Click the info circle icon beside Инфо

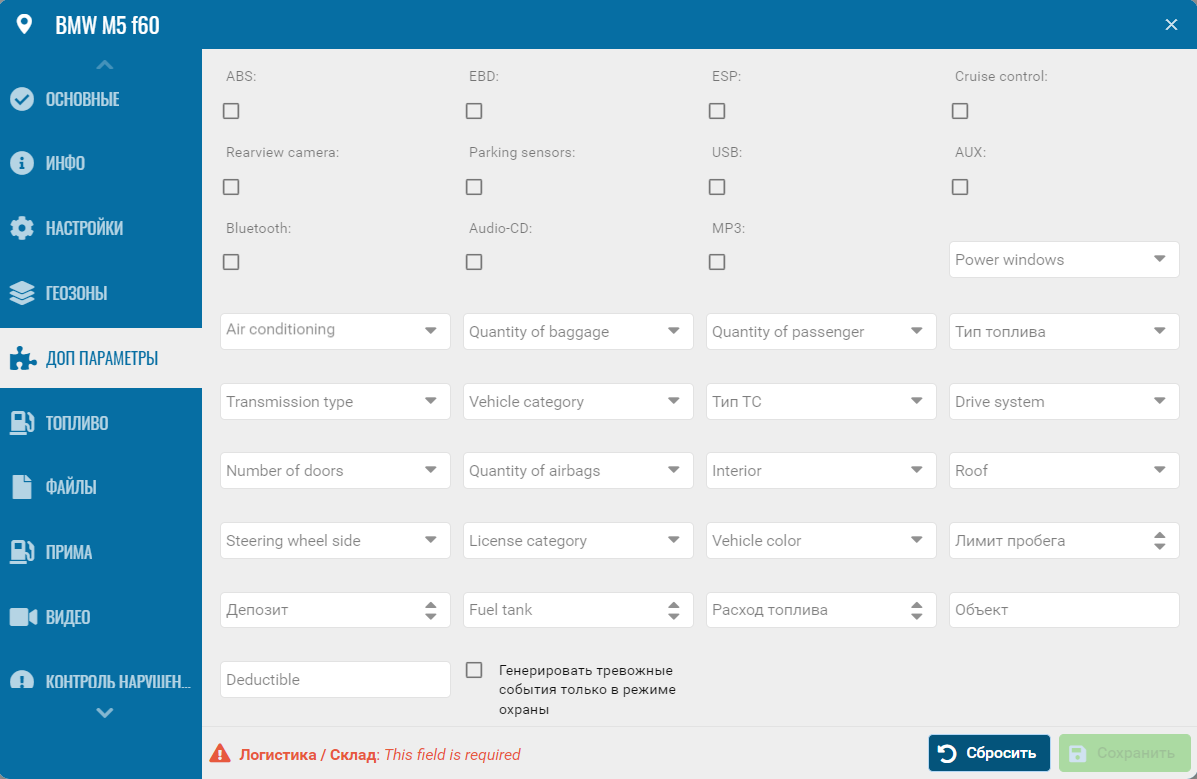(22, 163)
